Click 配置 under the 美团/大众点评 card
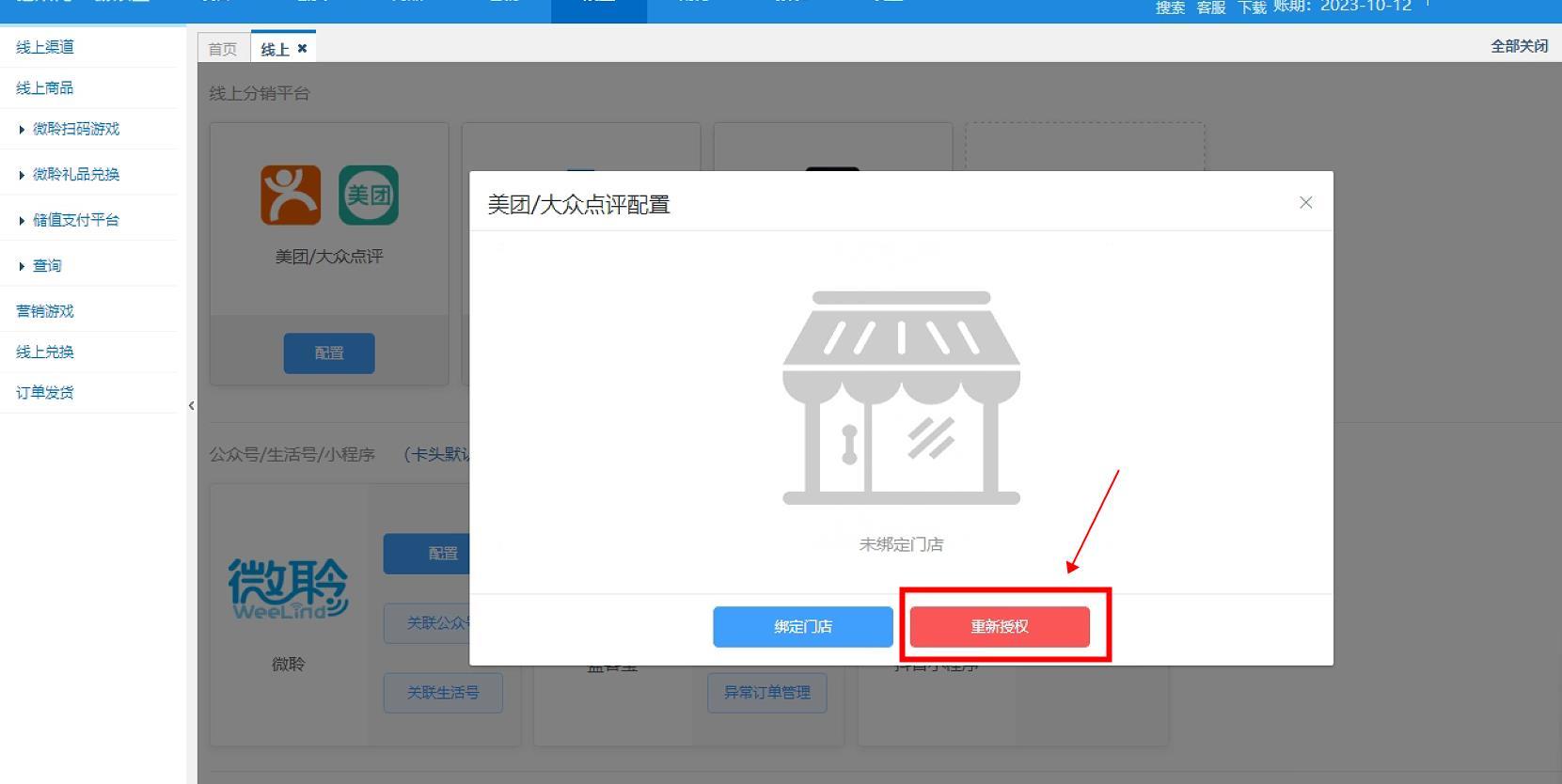1562x784 pixels. [329, 353]
